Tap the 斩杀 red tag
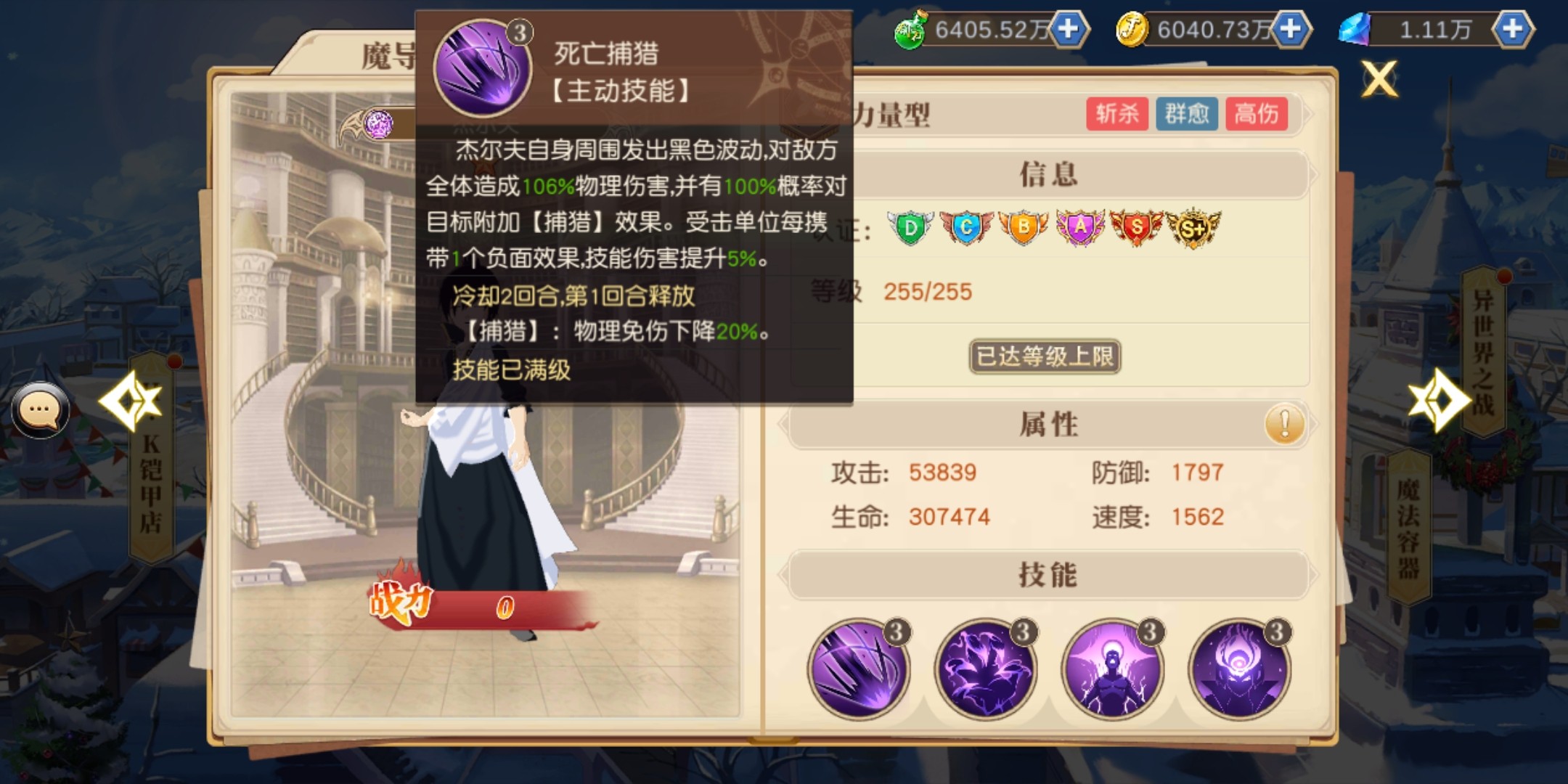This screenshot has width=1568, height=784. 1116,114
